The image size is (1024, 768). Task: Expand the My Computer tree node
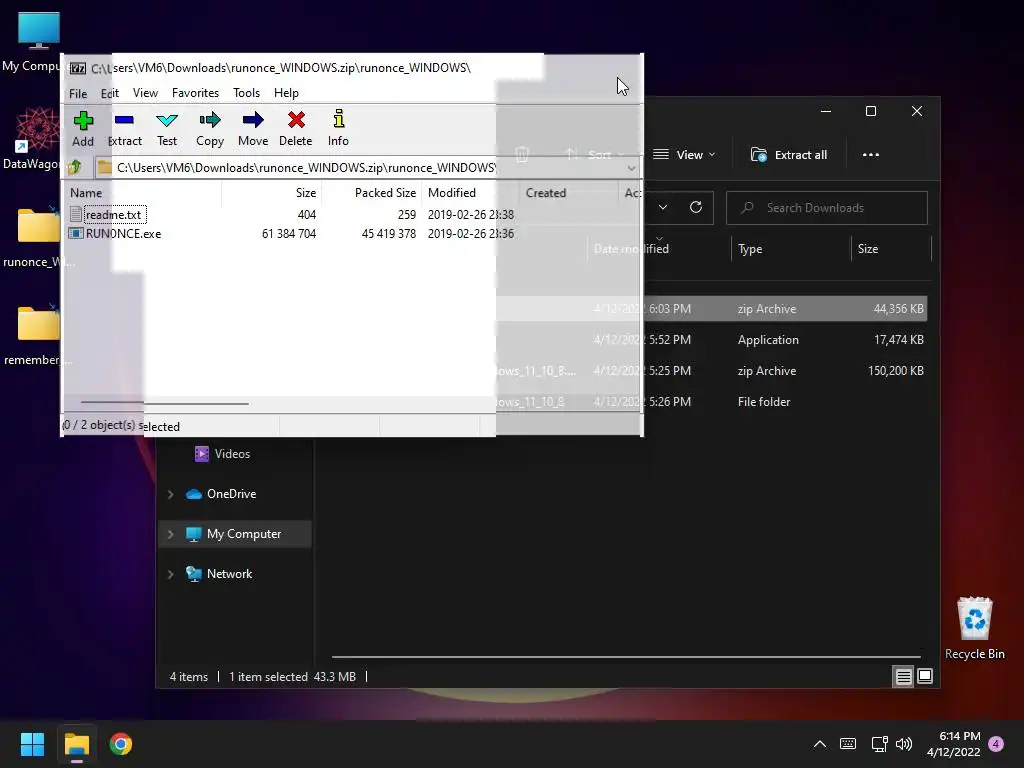point(170,534)
